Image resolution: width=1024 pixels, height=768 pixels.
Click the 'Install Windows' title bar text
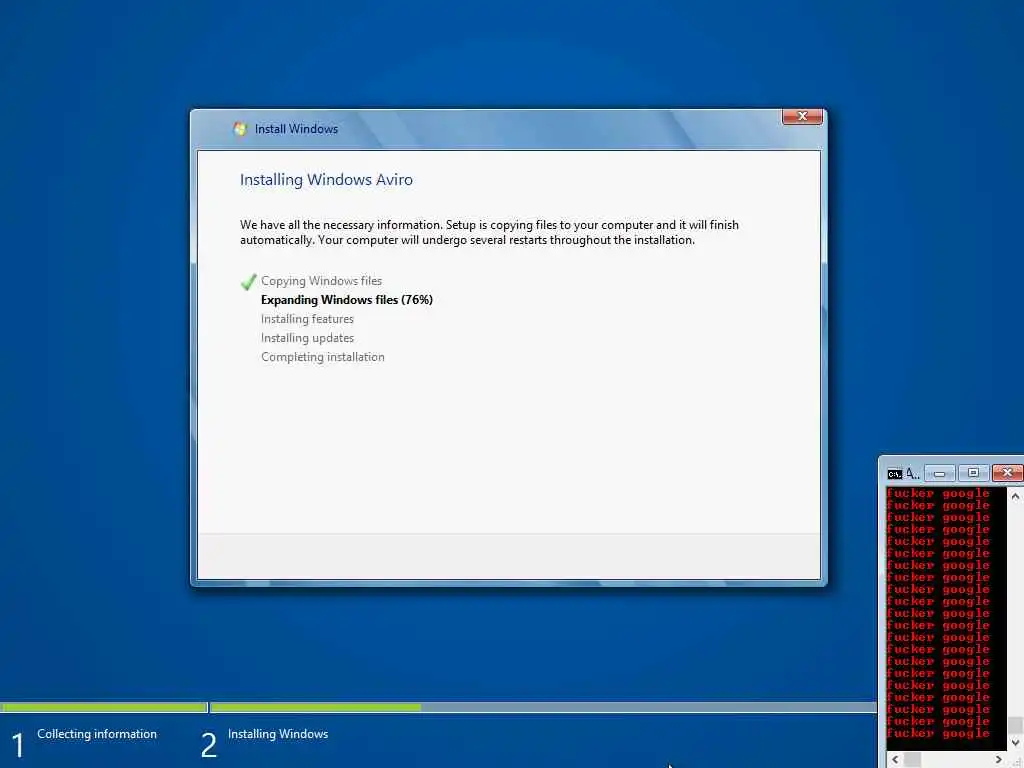pyautogui.click(x=296, y=129)
